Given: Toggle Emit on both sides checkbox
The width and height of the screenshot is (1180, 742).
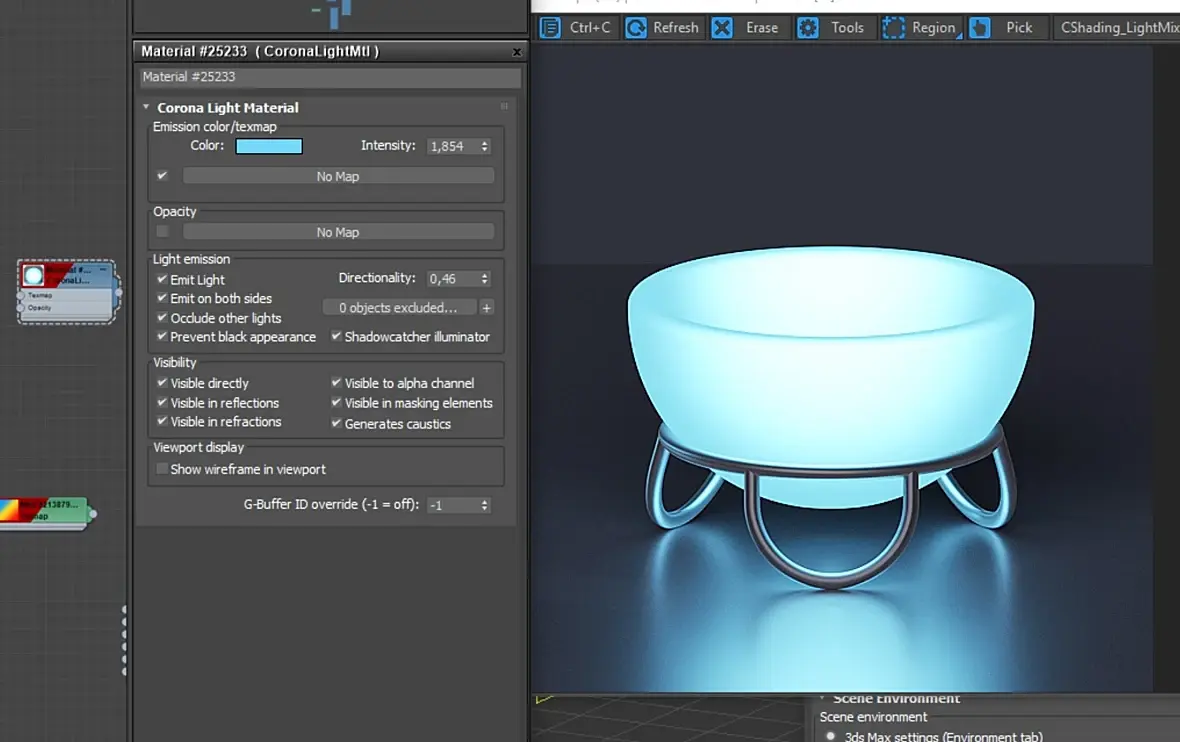Looking at the screenshot, I should tap(162, 298).
